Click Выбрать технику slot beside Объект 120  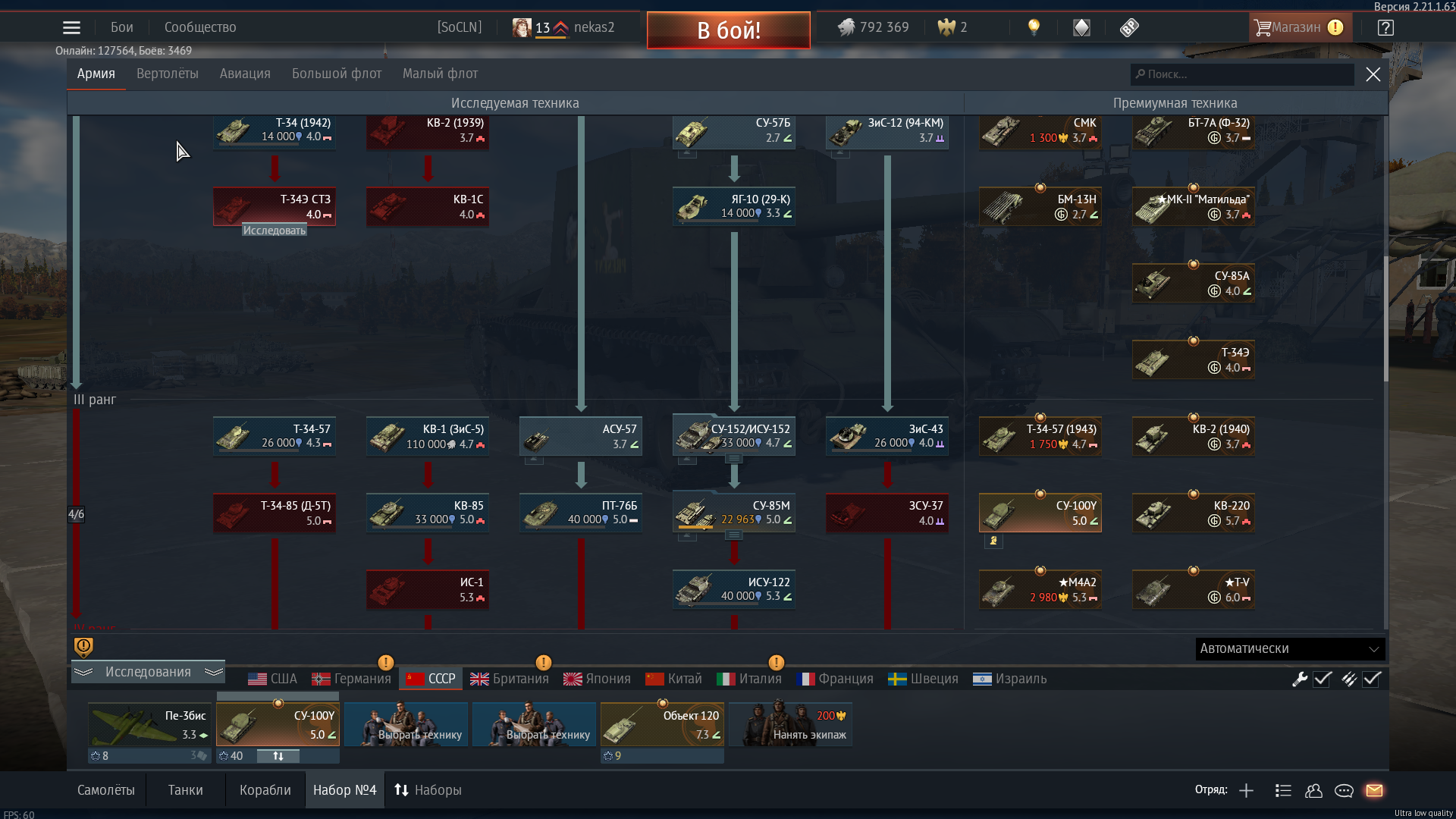pyautogui.click(x=534, y=724)
